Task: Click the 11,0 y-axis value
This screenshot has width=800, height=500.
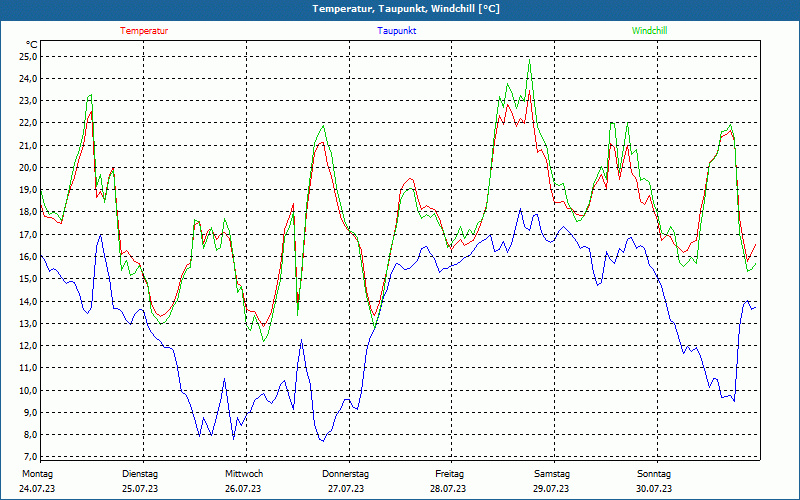Action: point(28,368)
